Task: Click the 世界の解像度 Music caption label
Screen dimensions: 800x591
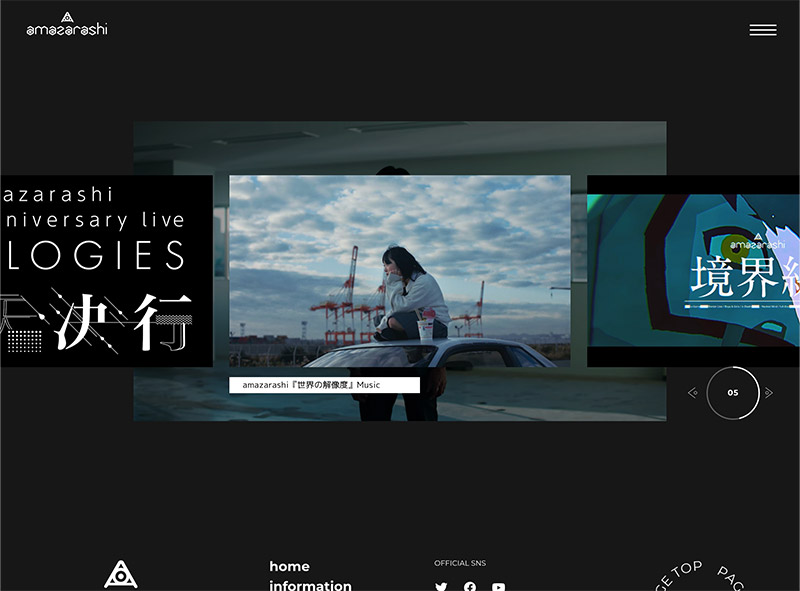Action: click(x=324, y=385)
